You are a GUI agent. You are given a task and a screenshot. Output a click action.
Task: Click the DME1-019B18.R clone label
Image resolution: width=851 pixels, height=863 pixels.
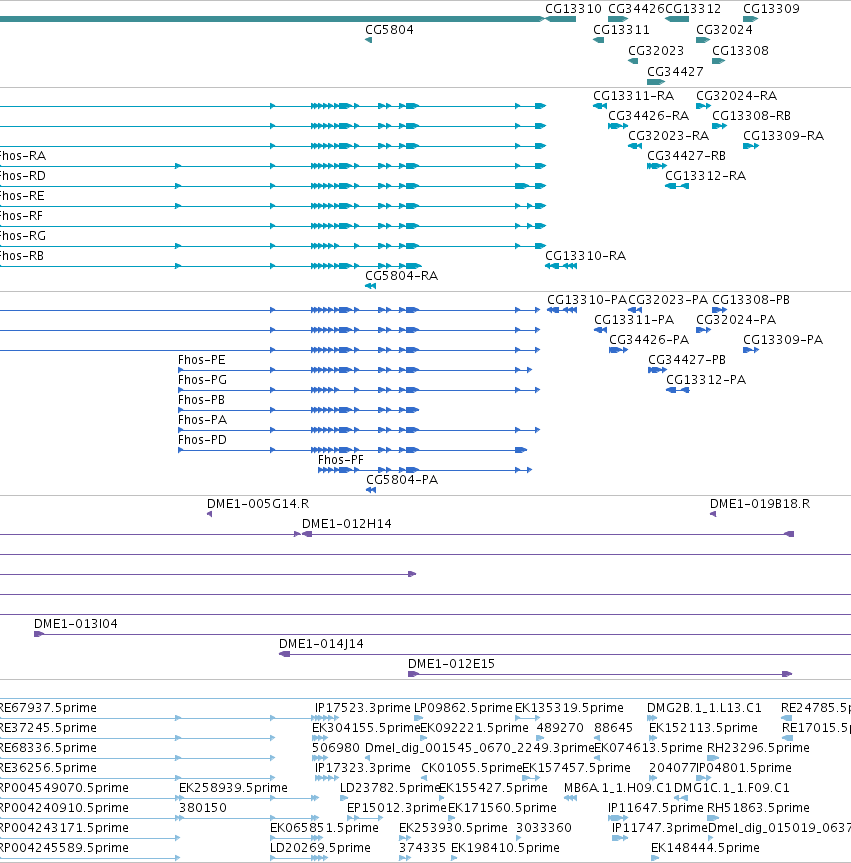760,504
